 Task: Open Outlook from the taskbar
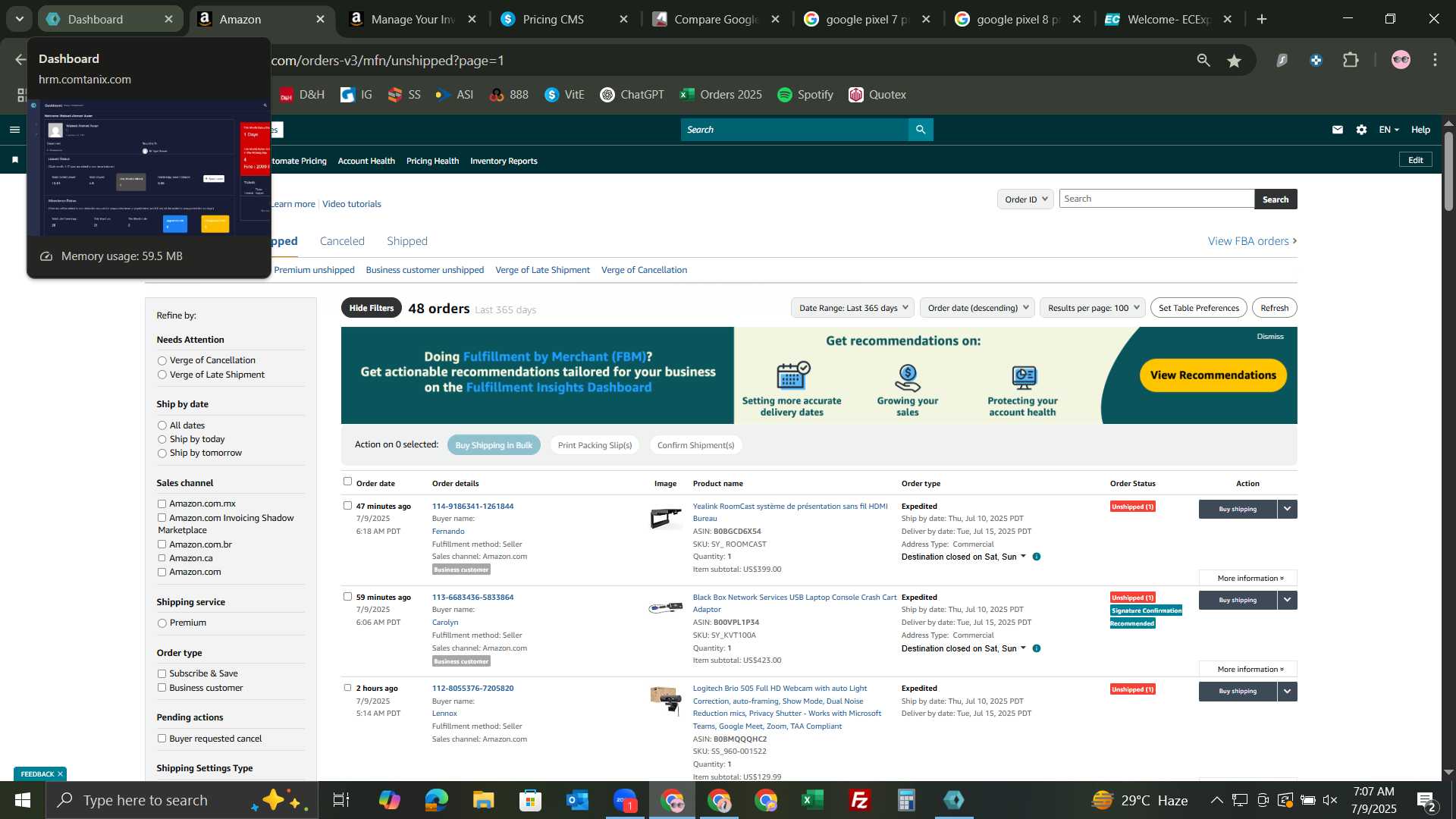(578, 800)
